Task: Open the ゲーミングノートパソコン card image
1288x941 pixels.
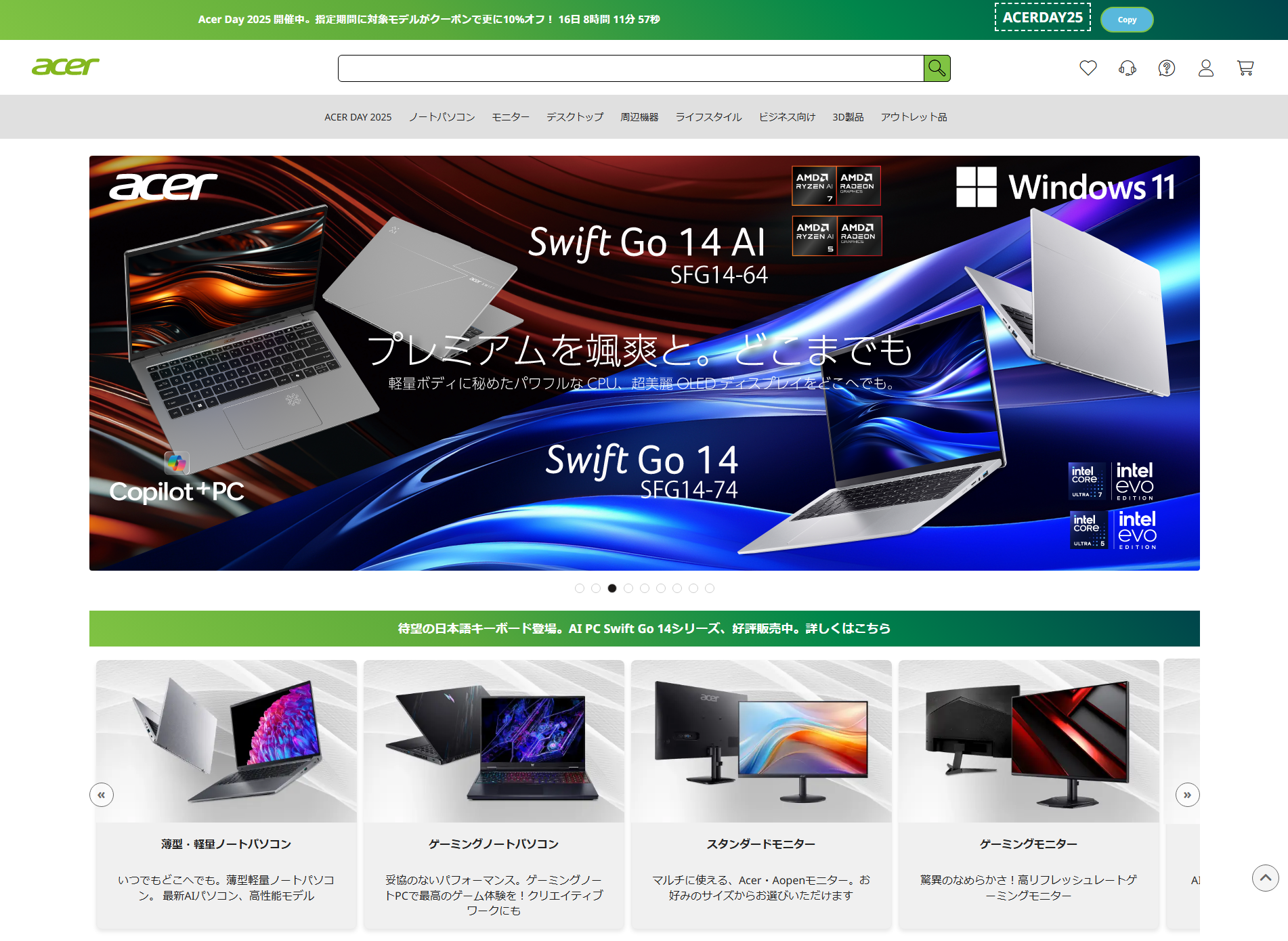Action: tap(494, 741)
